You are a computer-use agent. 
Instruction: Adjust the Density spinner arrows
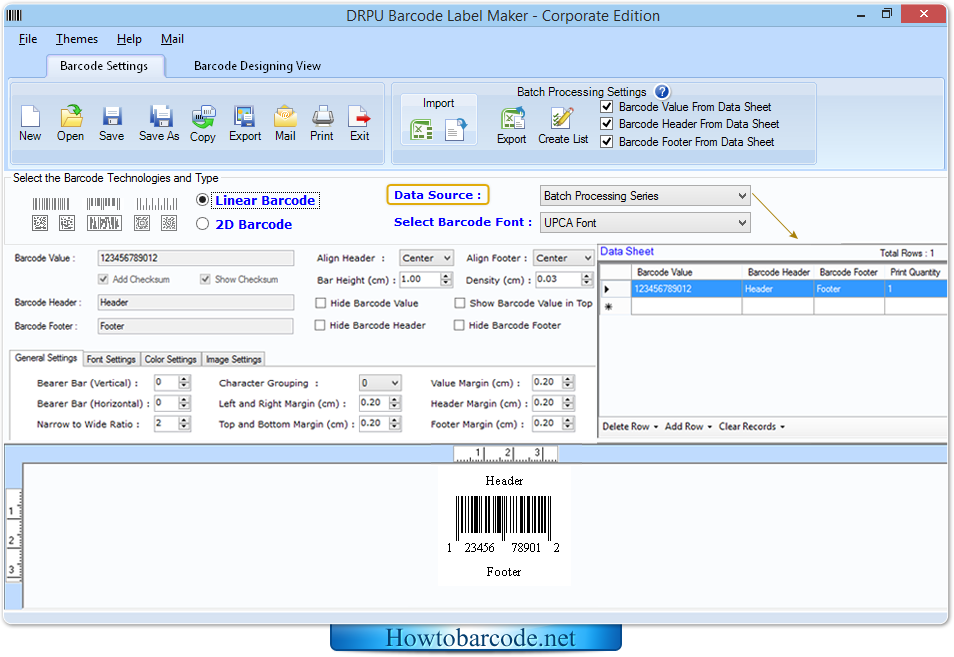tap(587, 279)
